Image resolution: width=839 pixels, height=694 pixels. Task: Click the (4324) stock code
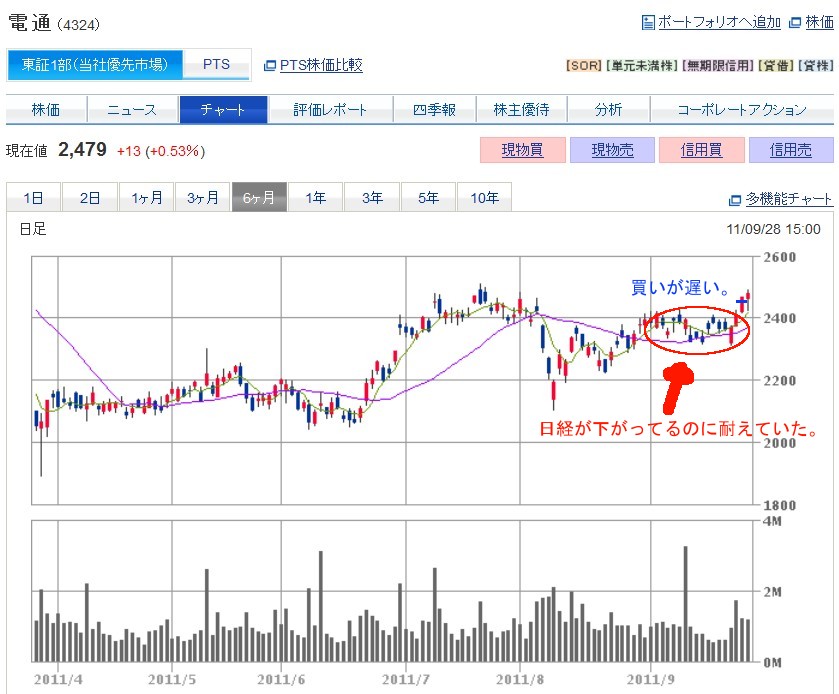[78, 25]
